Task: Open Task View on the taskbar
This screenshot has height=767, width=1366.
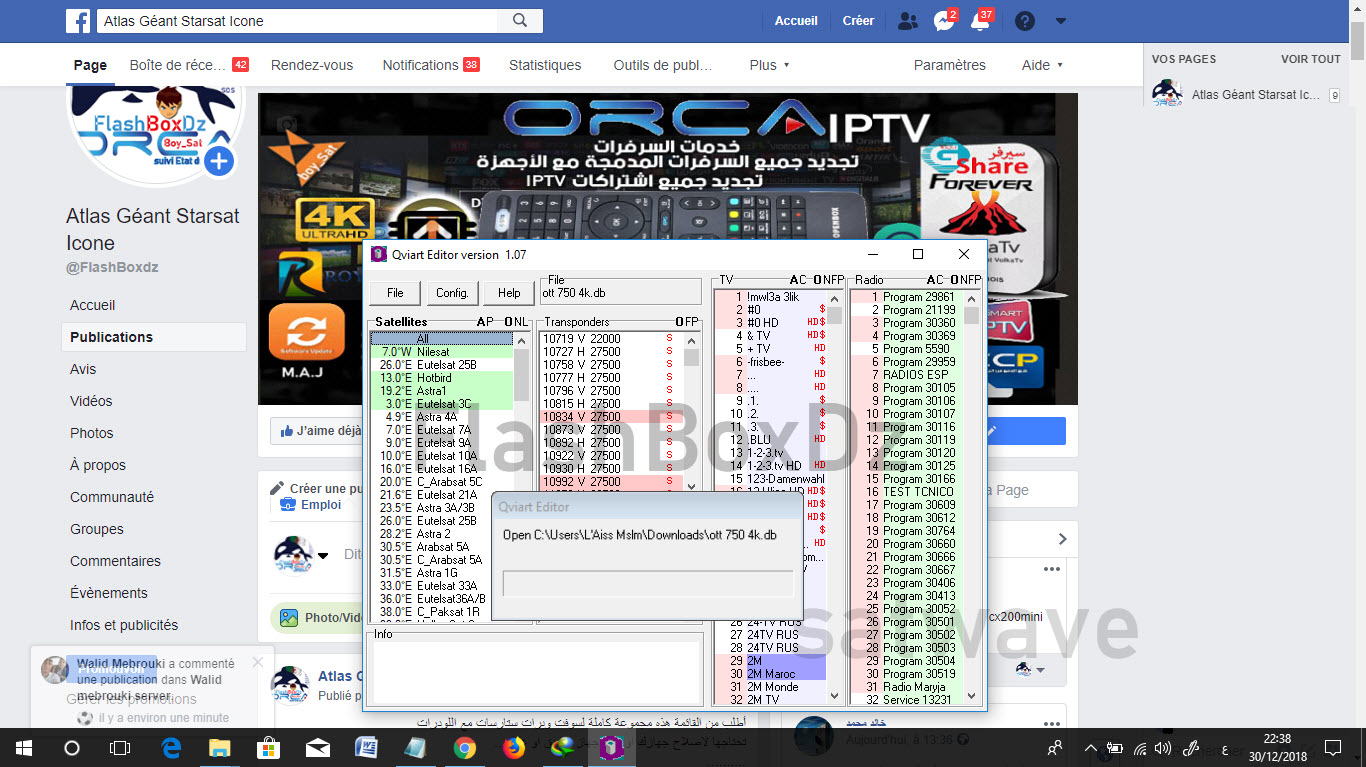Action: (120, 747)
